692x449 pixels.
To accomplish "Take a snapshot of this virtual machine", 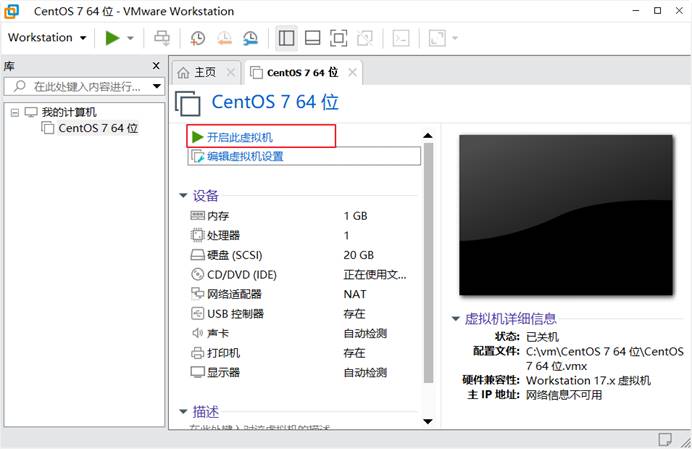I will (x=197, y=38).
